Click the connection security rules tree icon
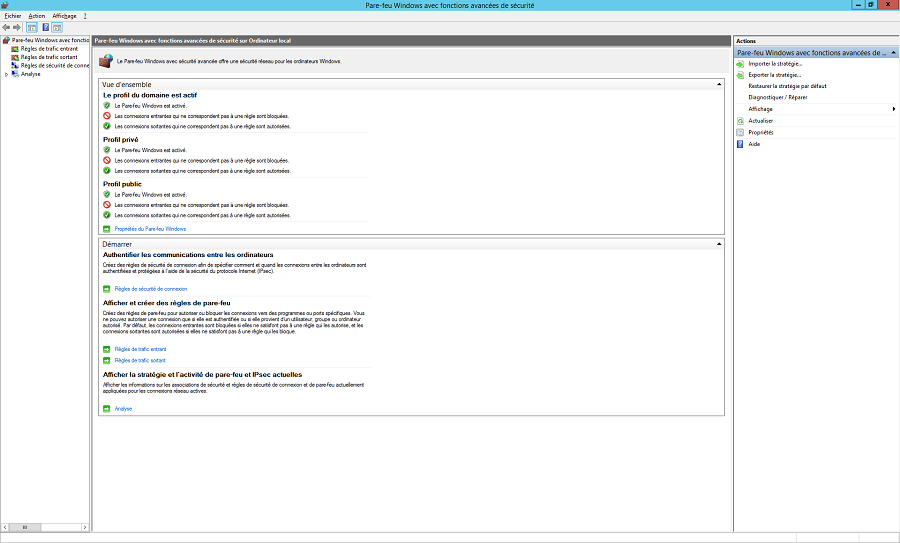The width and height of the screenshot is (900, 543). 15,65
